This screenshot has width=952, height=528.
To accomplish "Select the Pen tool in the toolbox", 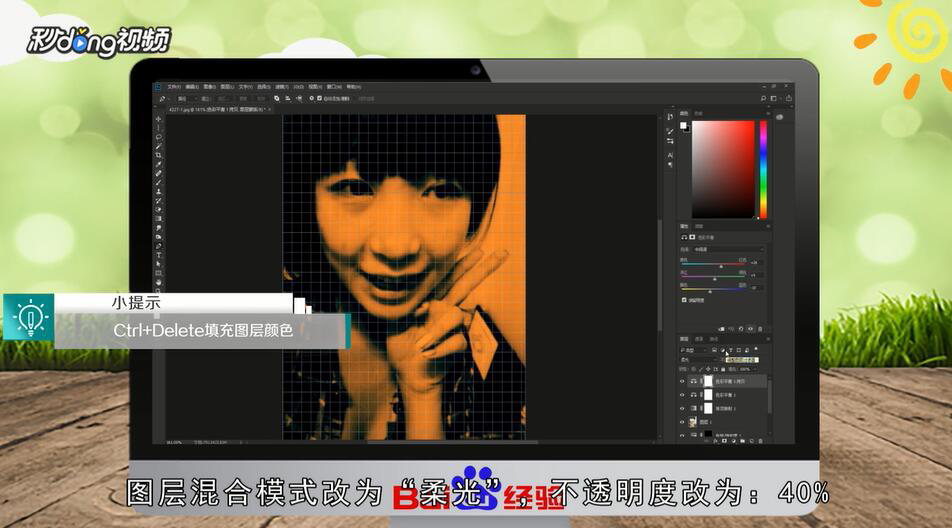I will 158,246.
